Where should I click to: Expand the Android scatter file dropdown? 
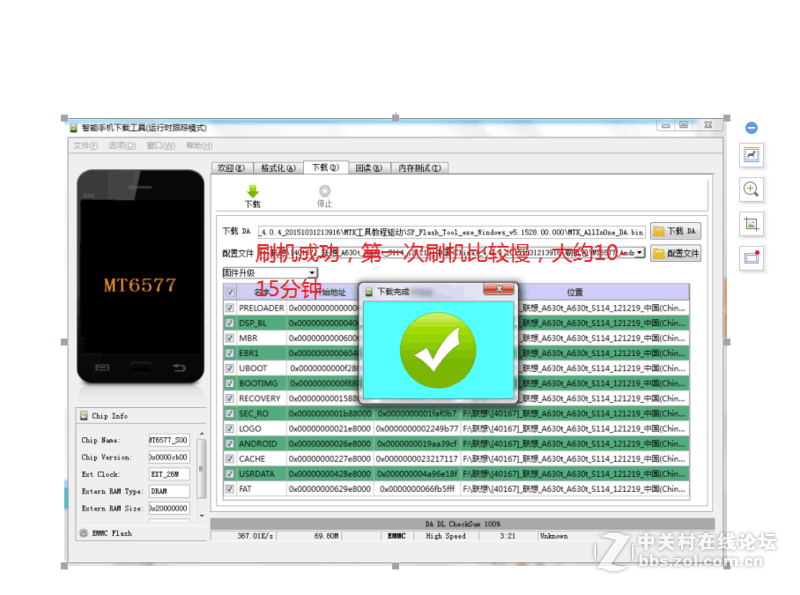637,252
